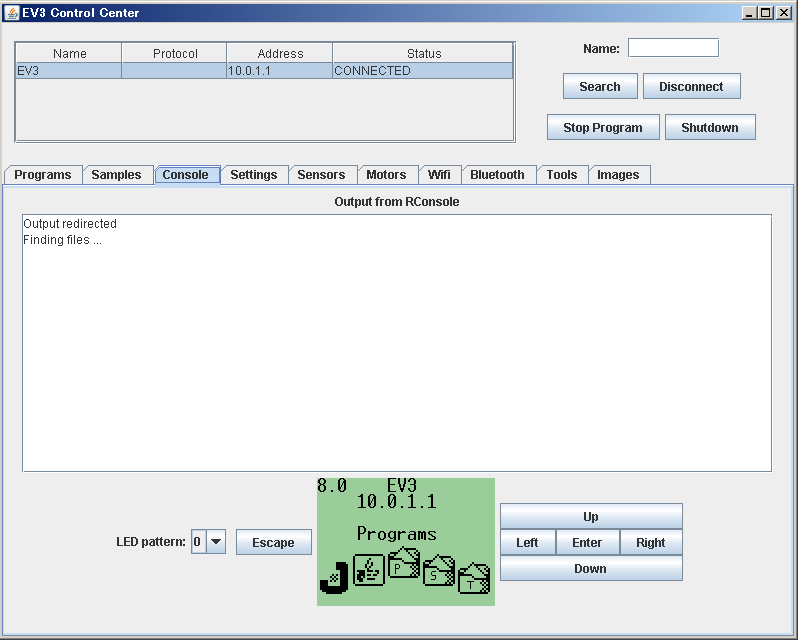Click the Down button

point(591,568)
